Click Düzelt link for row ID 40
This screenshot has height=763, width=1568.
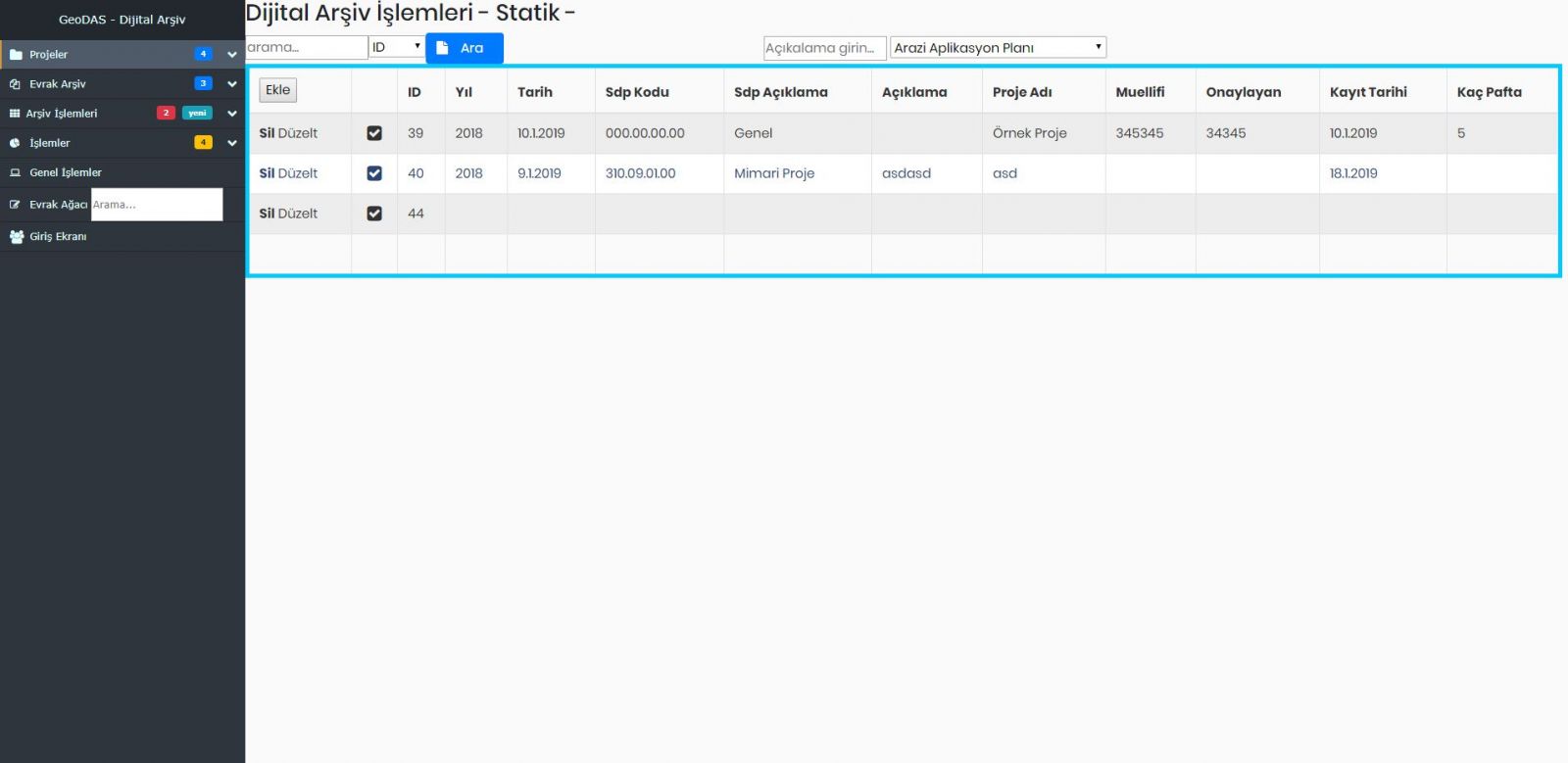pyautogui.click(x=298, y=173)
